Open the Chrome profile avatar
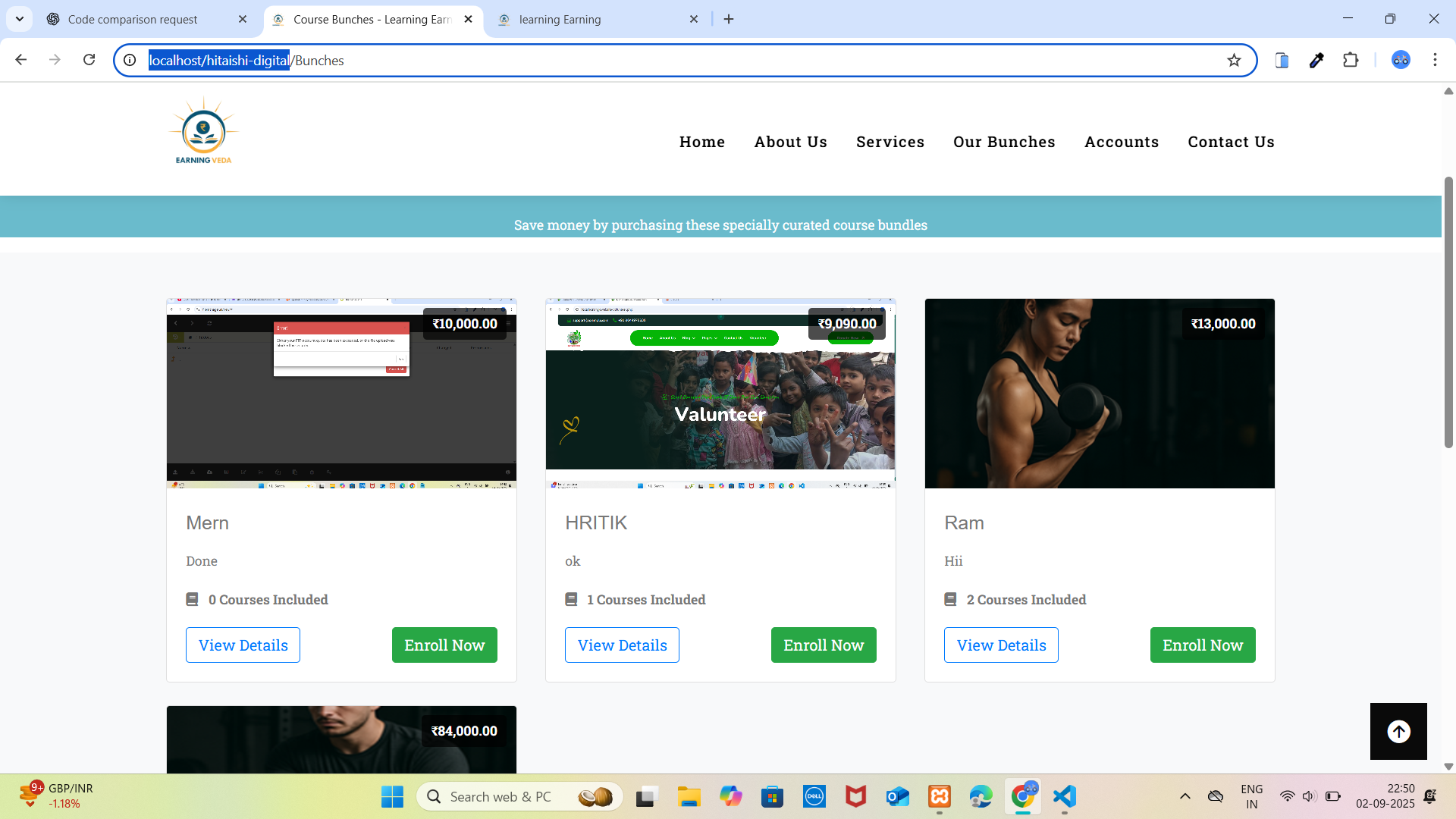The width and height of the screenshot is (1456, 819). pos(1401,60)
